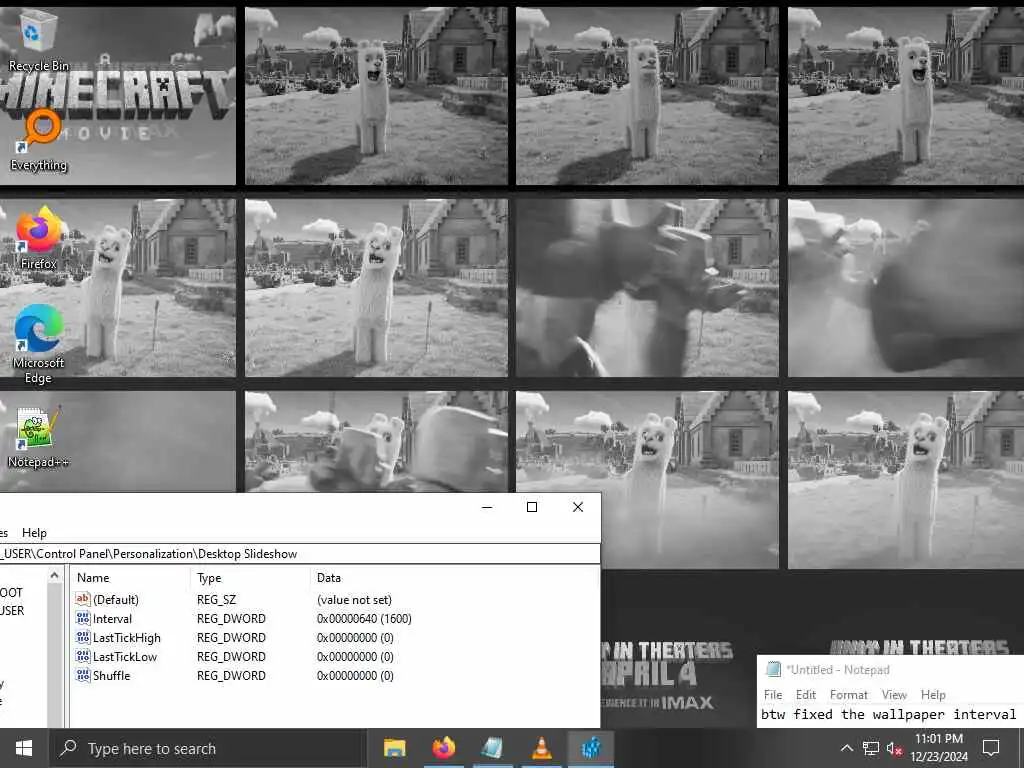Screen dimensions: 1024x768
Task: Open File Explorer from the taskbar
Action: (x=394, y=748)
